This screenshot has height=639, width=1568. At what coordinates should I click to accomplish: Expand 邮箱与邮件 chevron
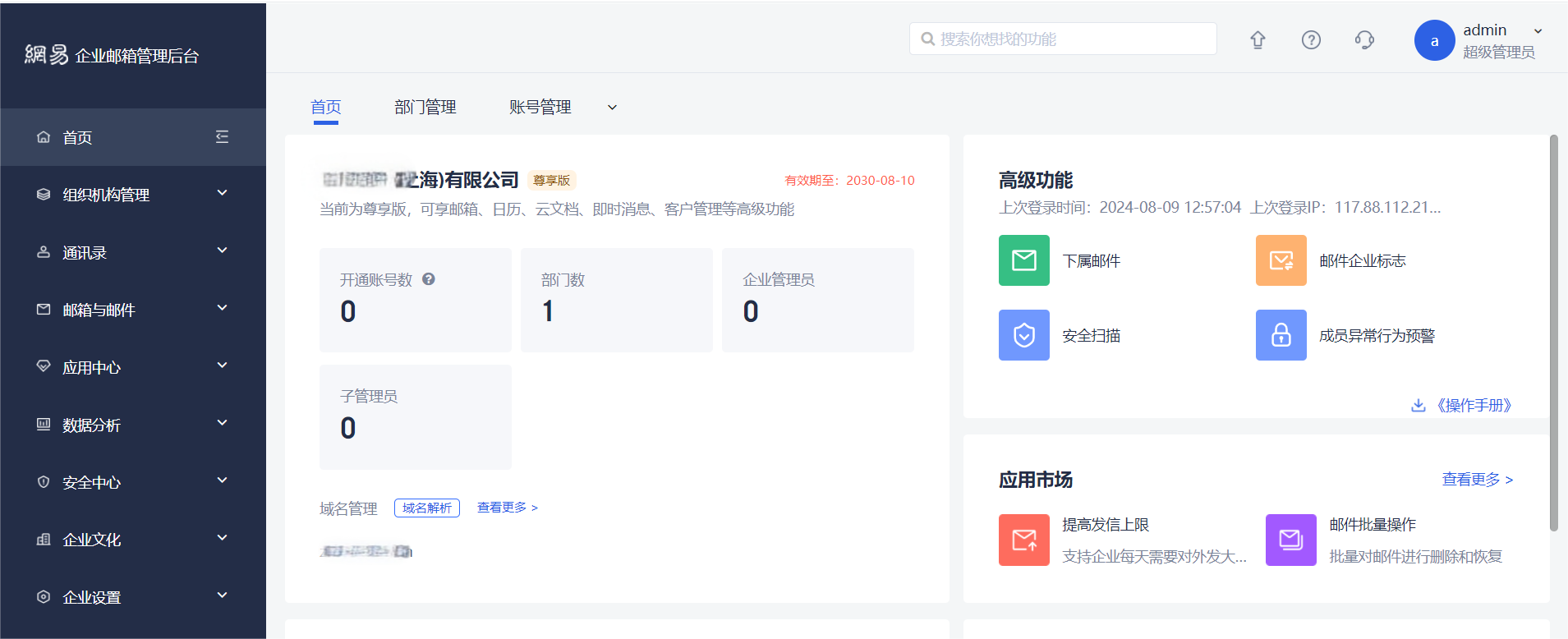click(x=222, y=308)
